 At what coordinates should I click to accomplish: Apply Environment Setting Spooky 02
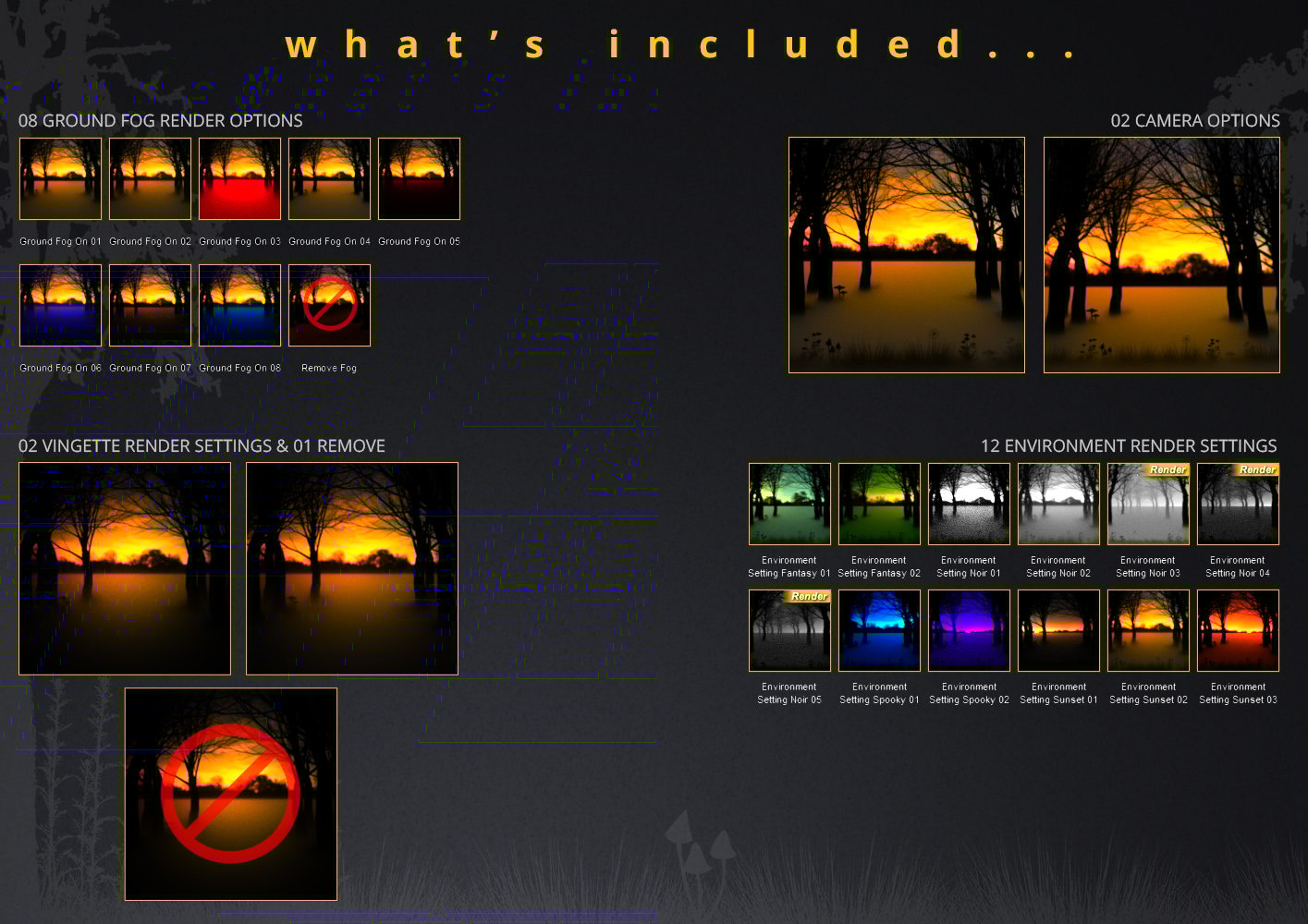point(969,630)
